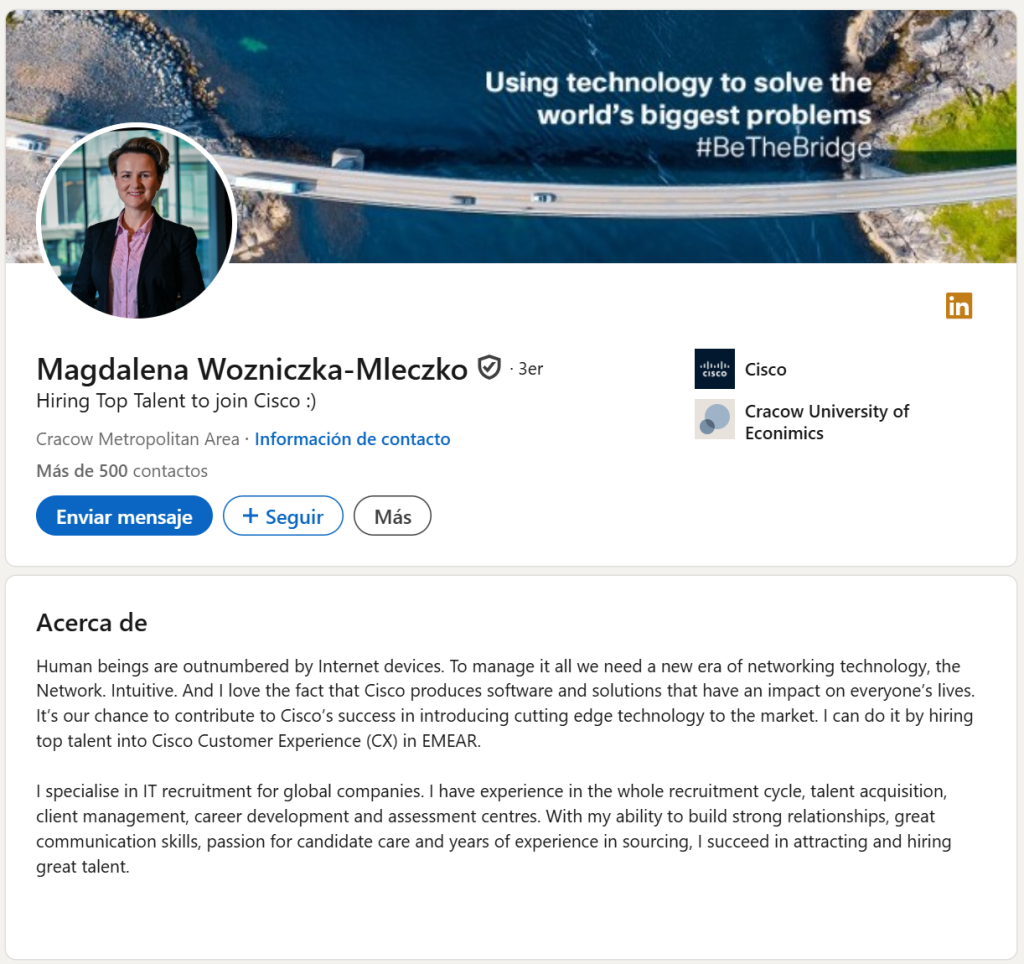Click the #BeTheBridge hashtag in banner
Screen dimensions: 1024x964
784,148
